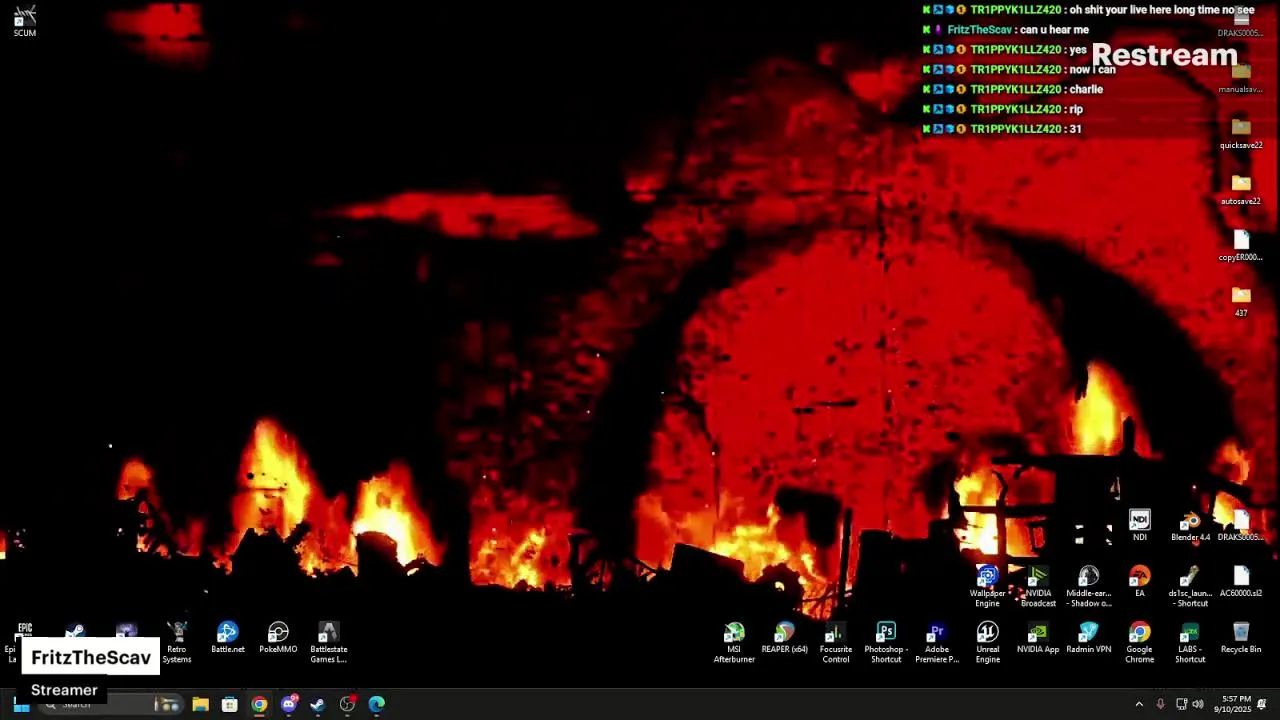Image resolution: width=1280 pixels, height=720 pixels.
Task: Select the manualsave folder on desktop
Action: (x=1241, y=77)
